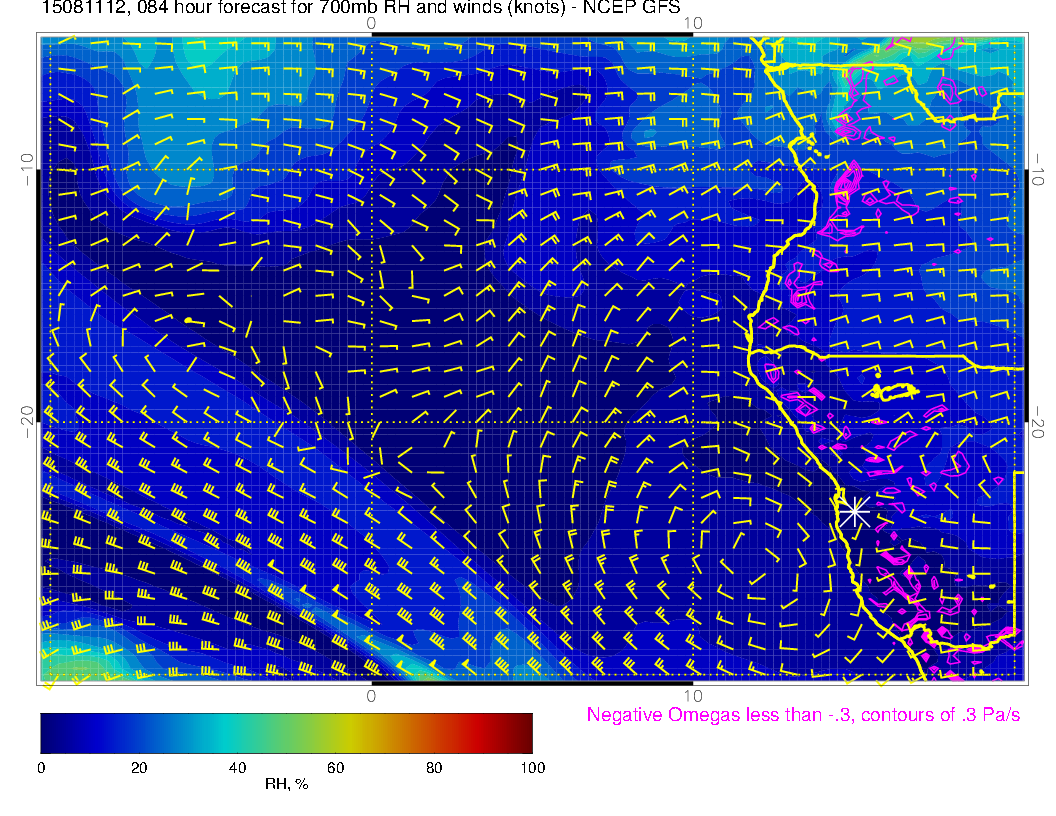Click the left axis latitude label -10
This screenshot has height=816, width=1056.
tap(26, 169)
